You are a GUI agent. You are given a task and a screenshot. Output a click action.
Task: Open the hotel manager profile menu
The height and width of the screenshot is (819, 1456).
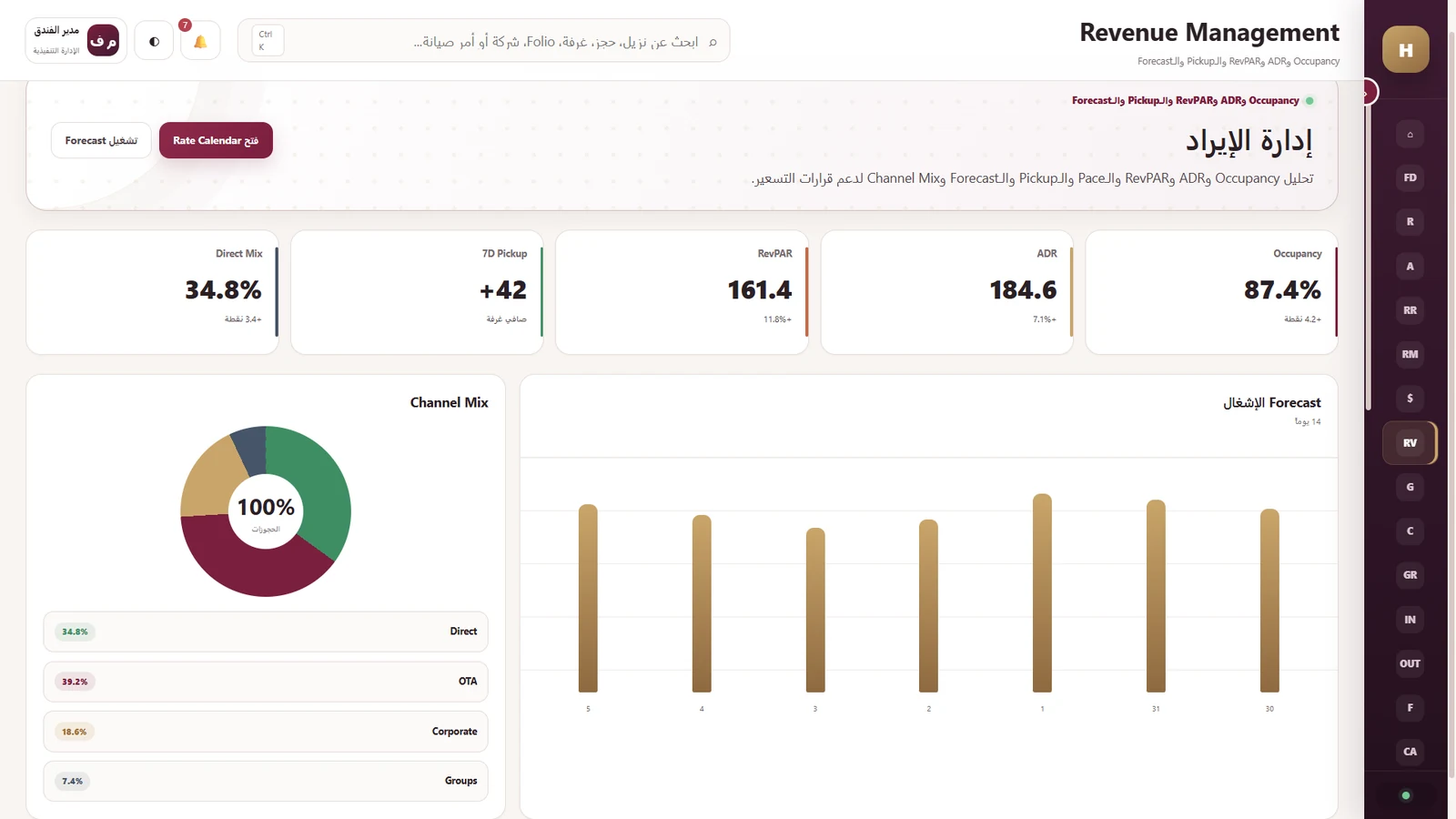tap(76, 41)
